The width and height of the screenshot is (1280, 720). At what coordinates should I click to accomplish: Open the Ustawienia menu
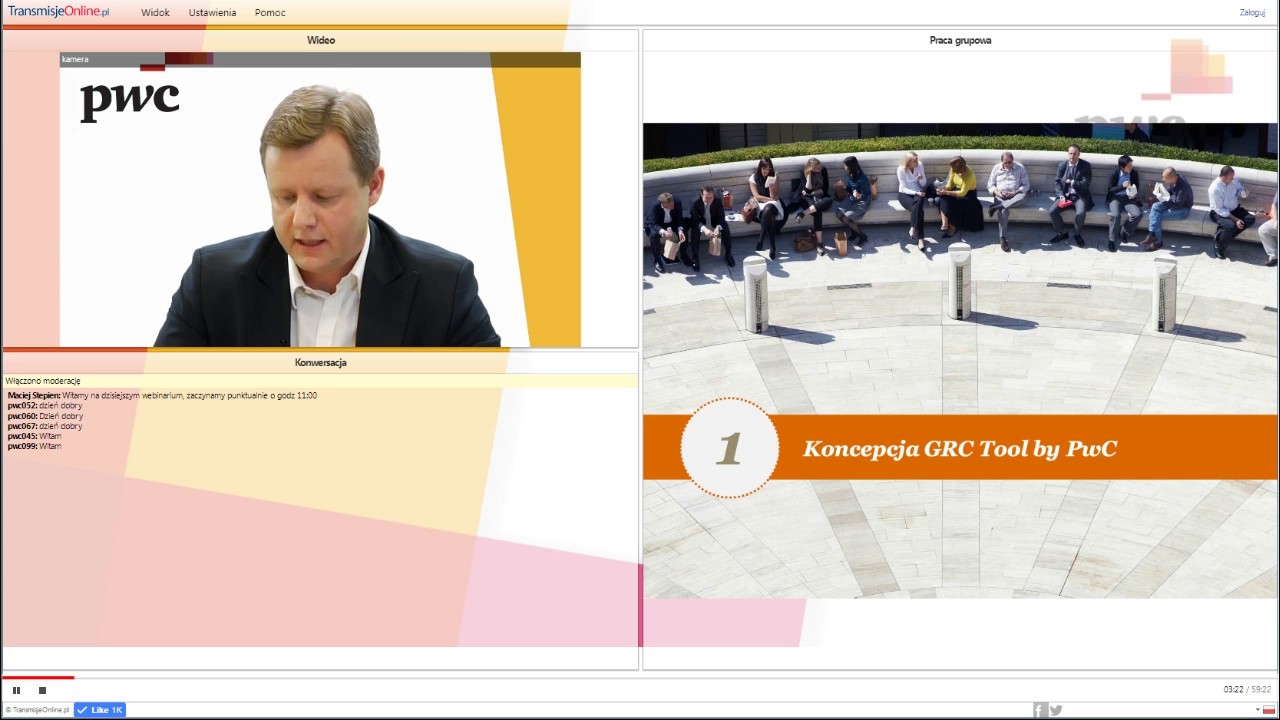[x=212, y=13]
